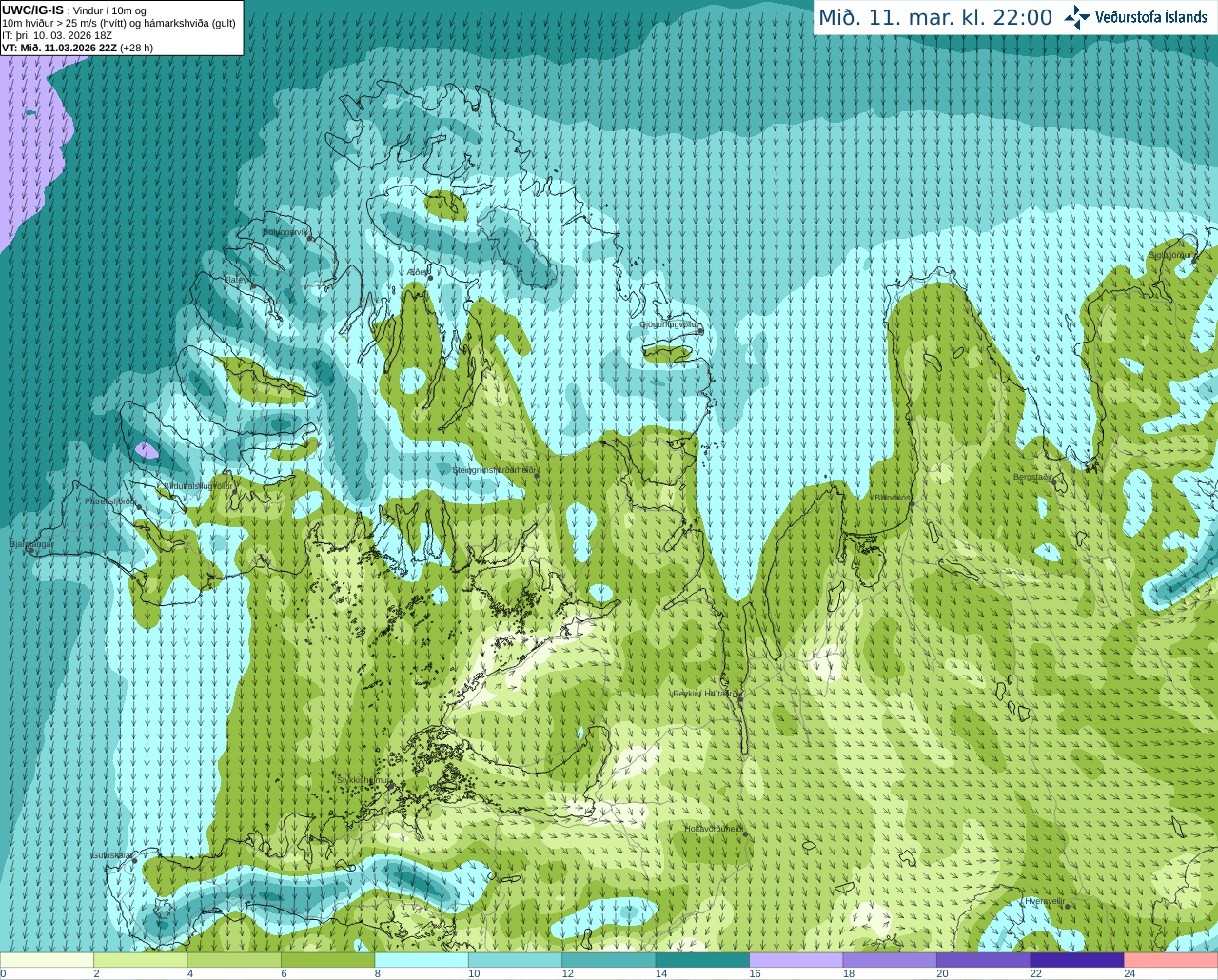This screenshot has width=1218, height=980.
Task: Click the 20–22 m/s violet legend swatch
Action: 984,960
